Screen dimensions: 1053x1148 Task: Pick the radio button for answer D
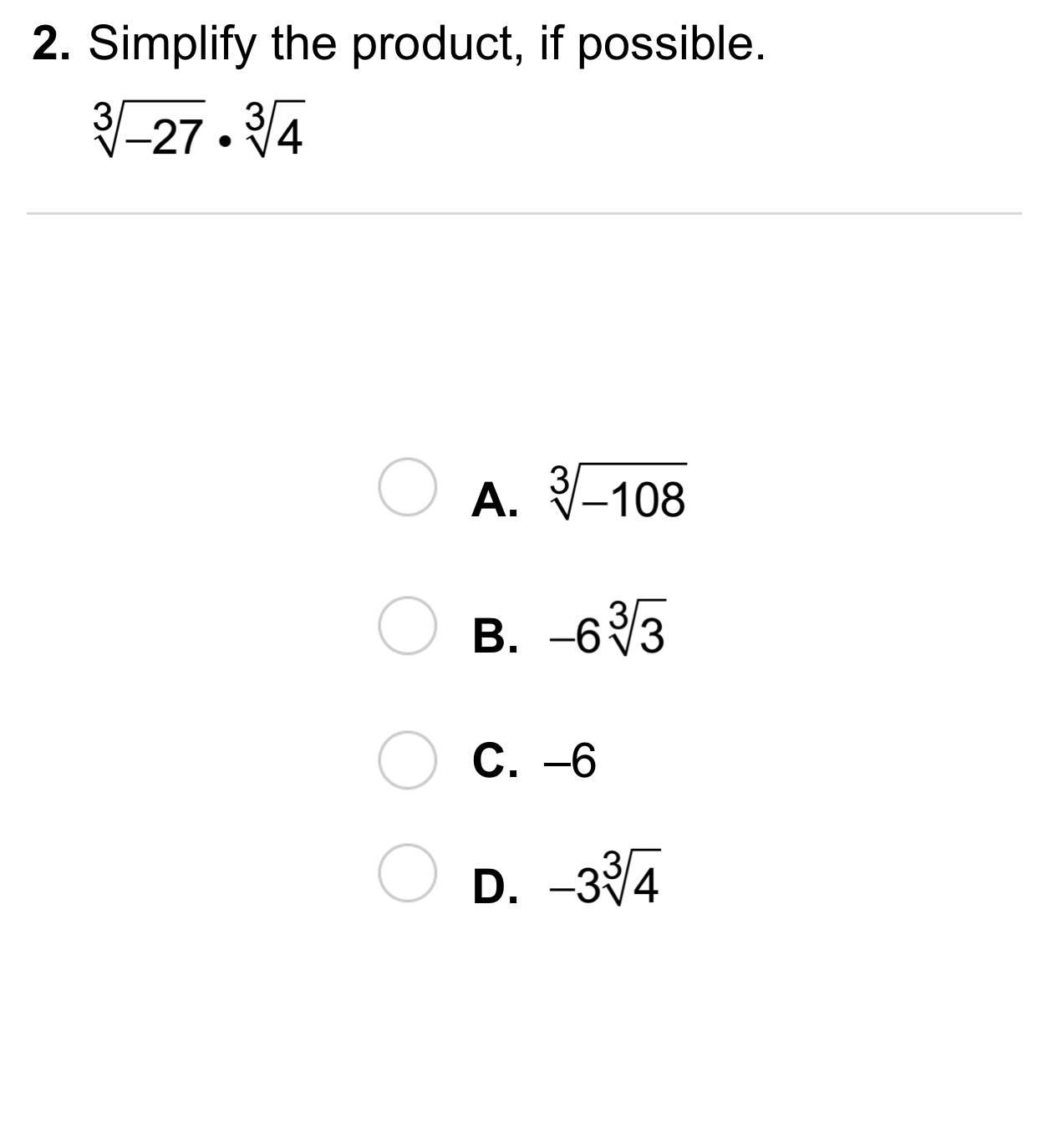(406, 873)
